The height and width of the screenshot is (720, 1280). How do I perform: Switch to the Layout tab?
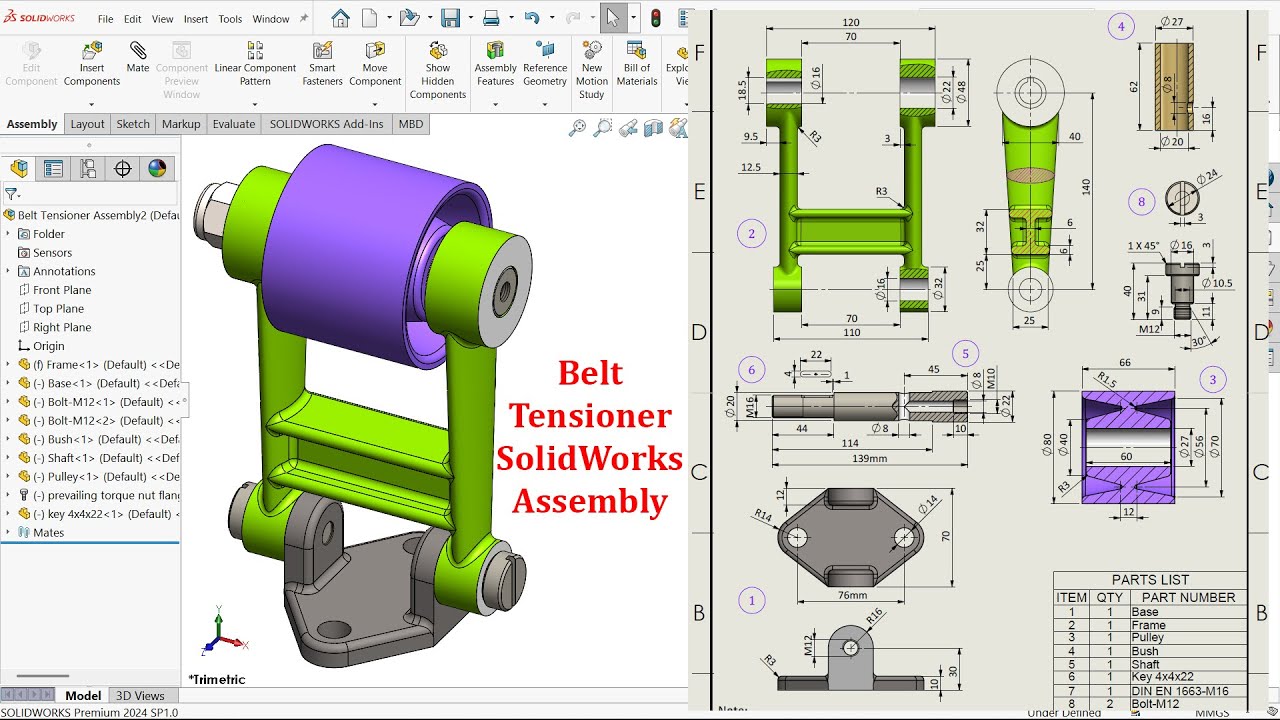87,124
